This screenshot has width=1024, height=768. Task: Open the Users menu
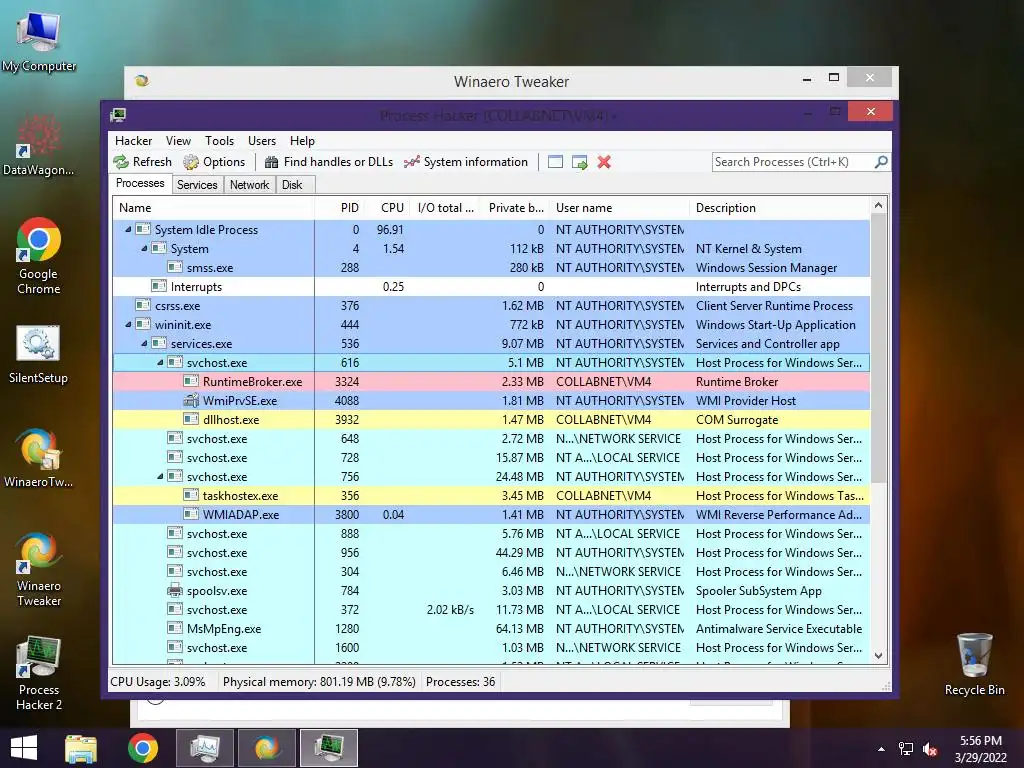pyautogui.click(x=262, y=140)
